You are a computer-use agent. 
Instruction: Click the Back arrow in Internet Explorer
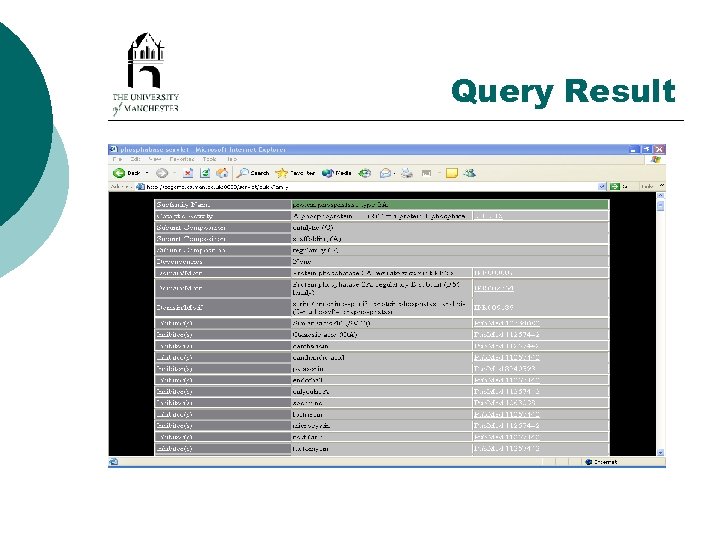(119, 173)
